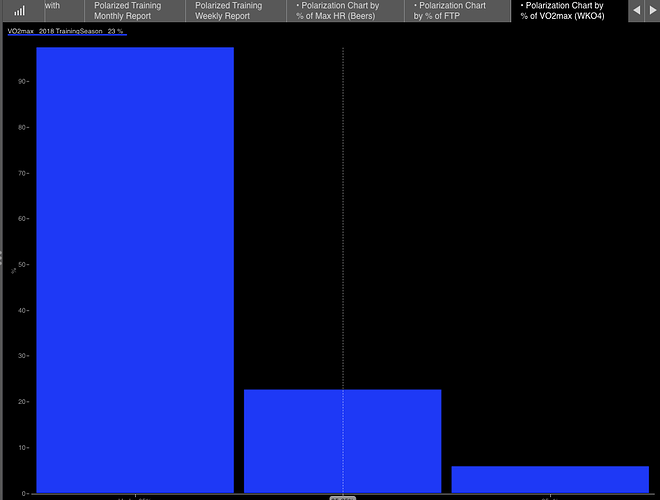Click the 90 tick label on the y-axis
Viewport: 660px width, 500px height.
[x=22, y=81]
